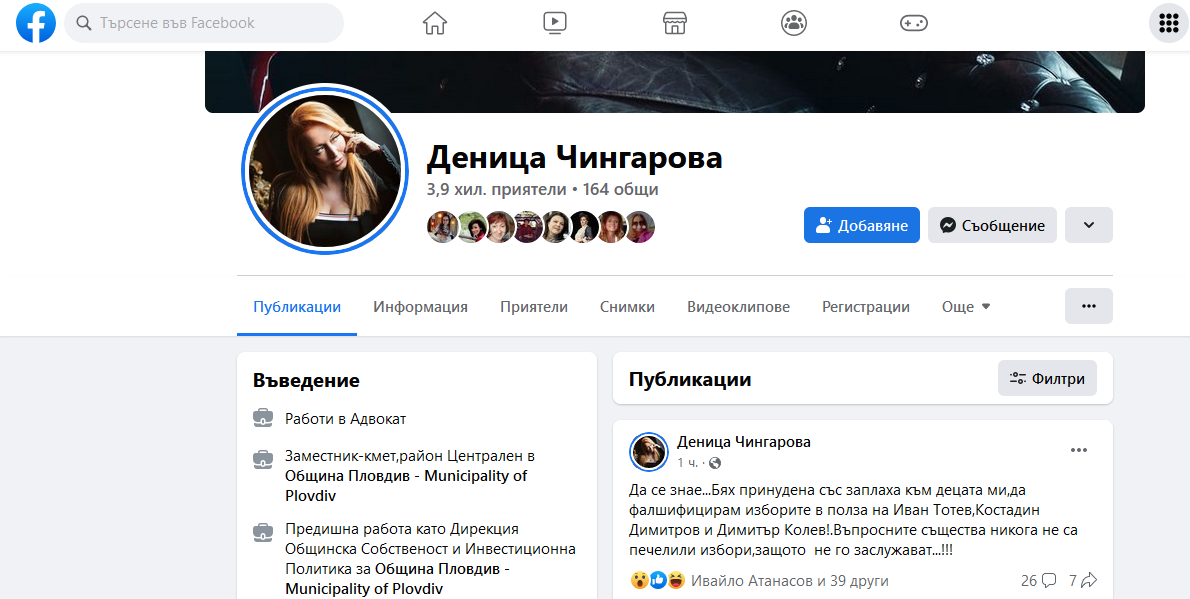The width and height of the screenshot is (1190, 599).
Task: Click the 26 comments count
Action: click(x=1038, y=581)
